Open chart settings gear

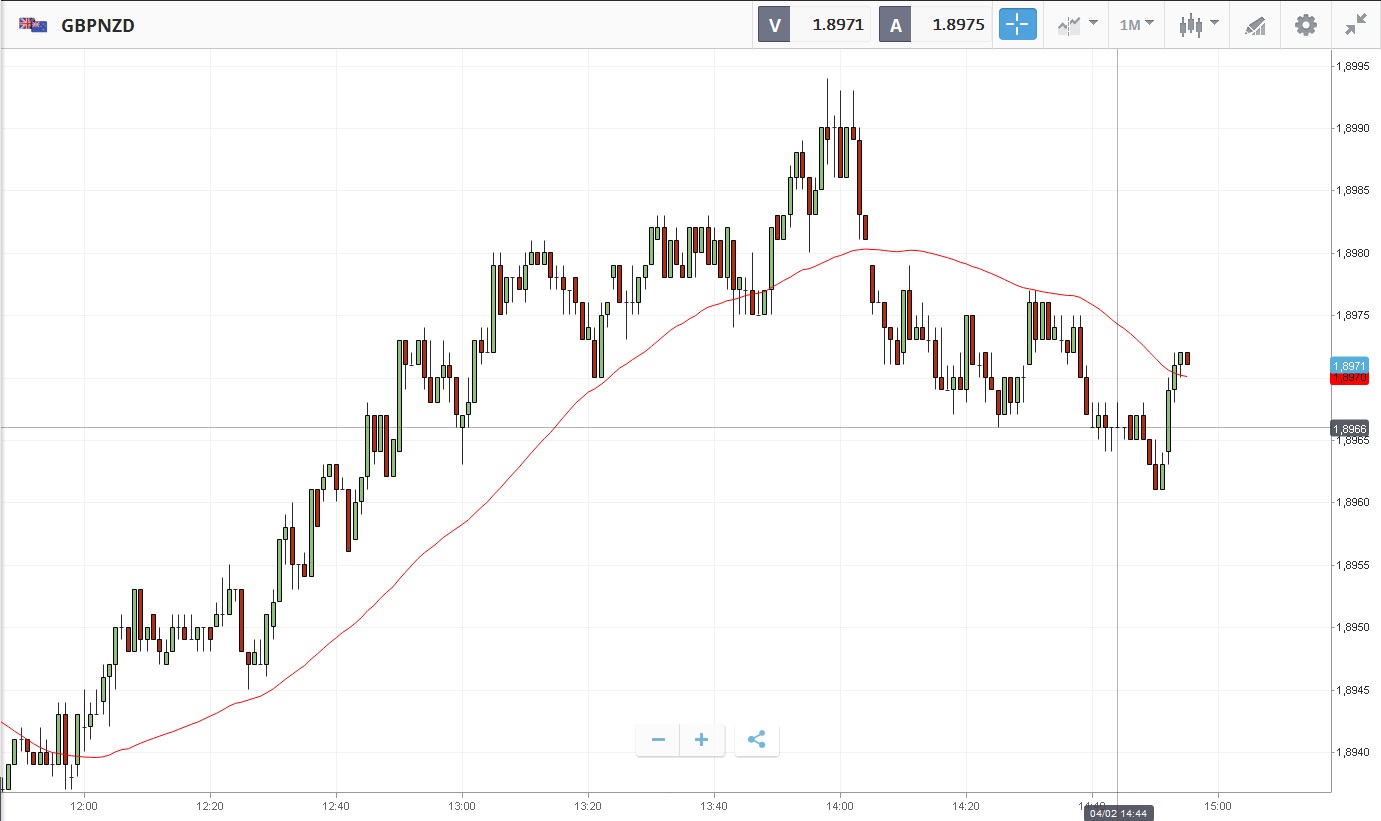click(x=1306, y=25)
